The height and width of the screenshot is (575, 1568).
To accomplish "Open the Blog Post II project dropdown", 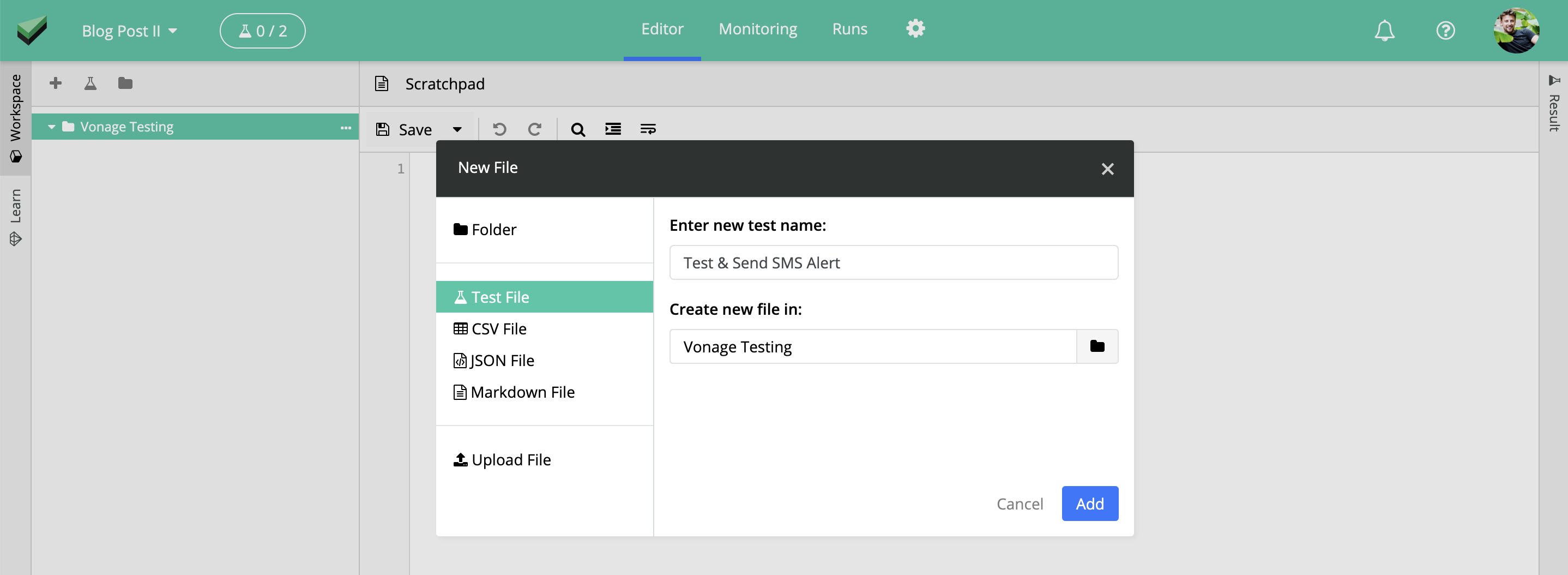I will (x=129, y=31).
